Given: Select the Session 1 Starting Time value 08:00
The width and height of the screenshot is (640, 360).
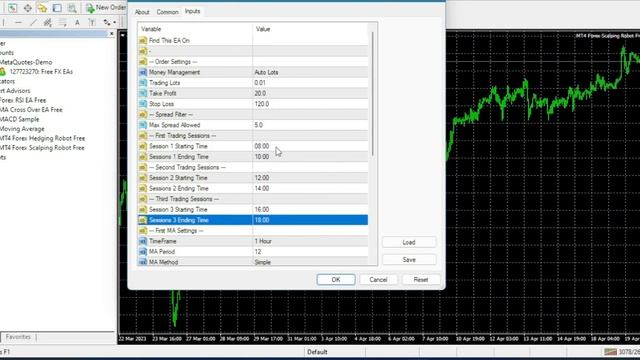Looking at the screenshot, I should pos(310,146).
